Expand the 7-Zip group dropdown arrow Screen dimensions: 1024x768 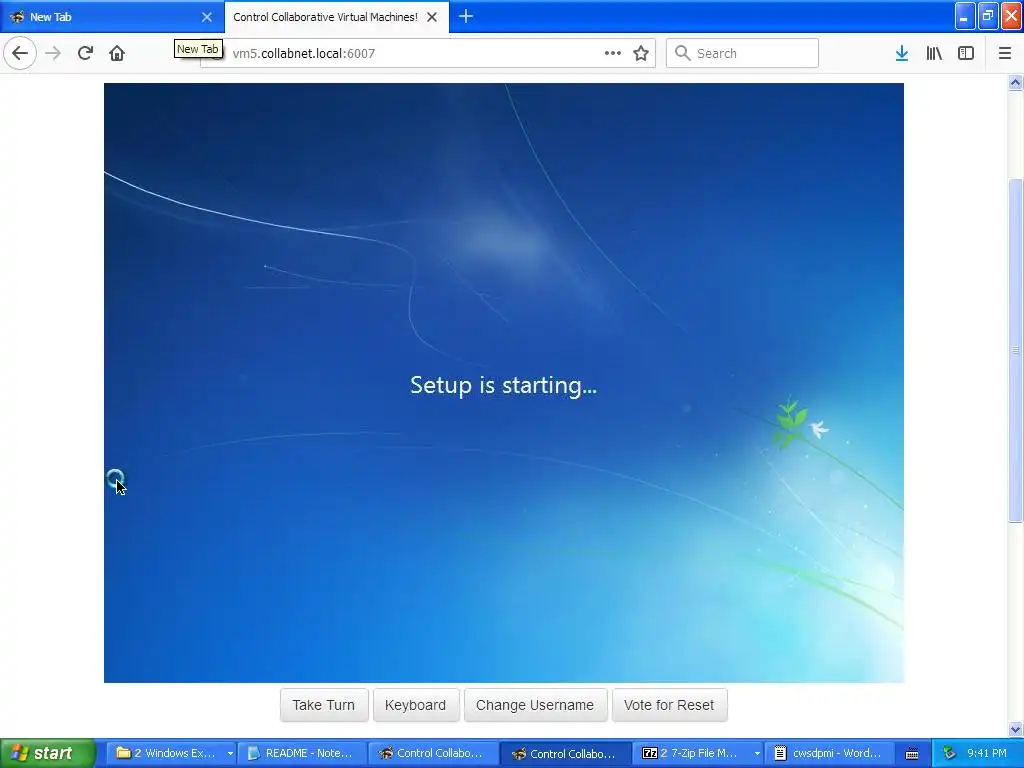[757, 754]
